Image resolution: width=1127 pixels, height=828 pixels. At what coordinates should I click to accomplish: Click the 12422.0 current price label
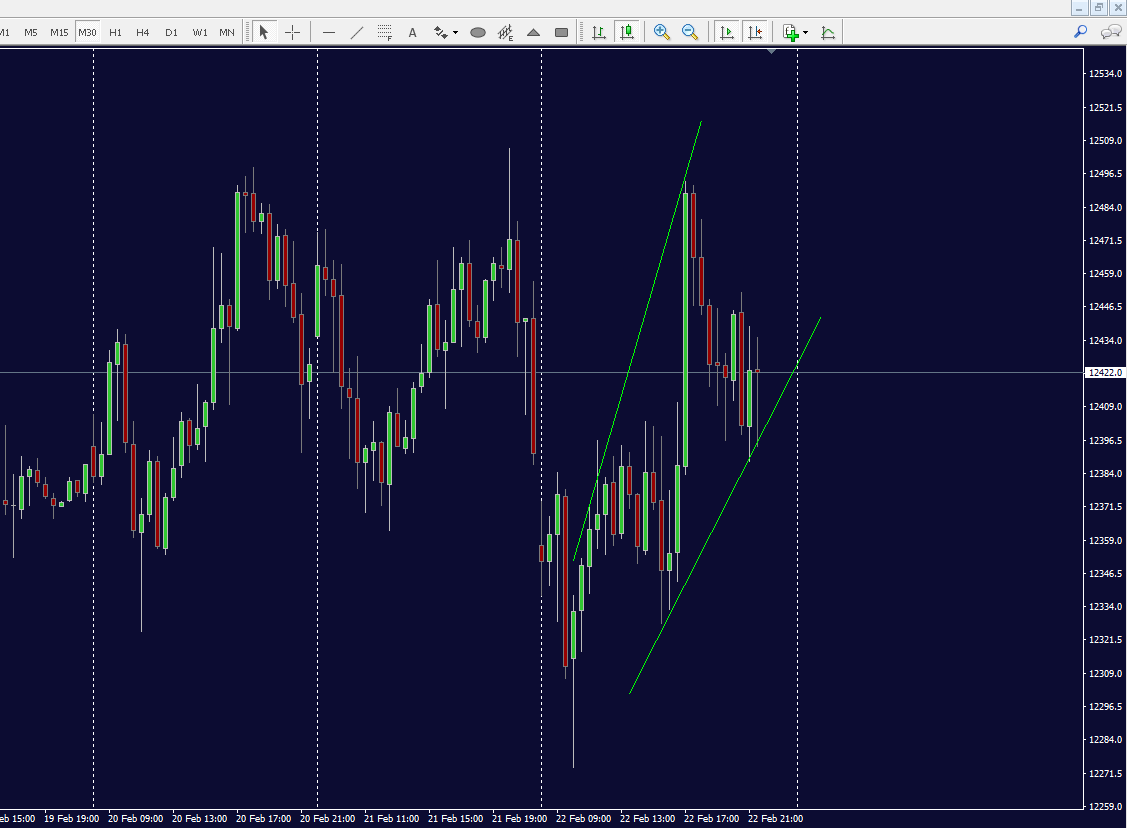click(1105, 373)
